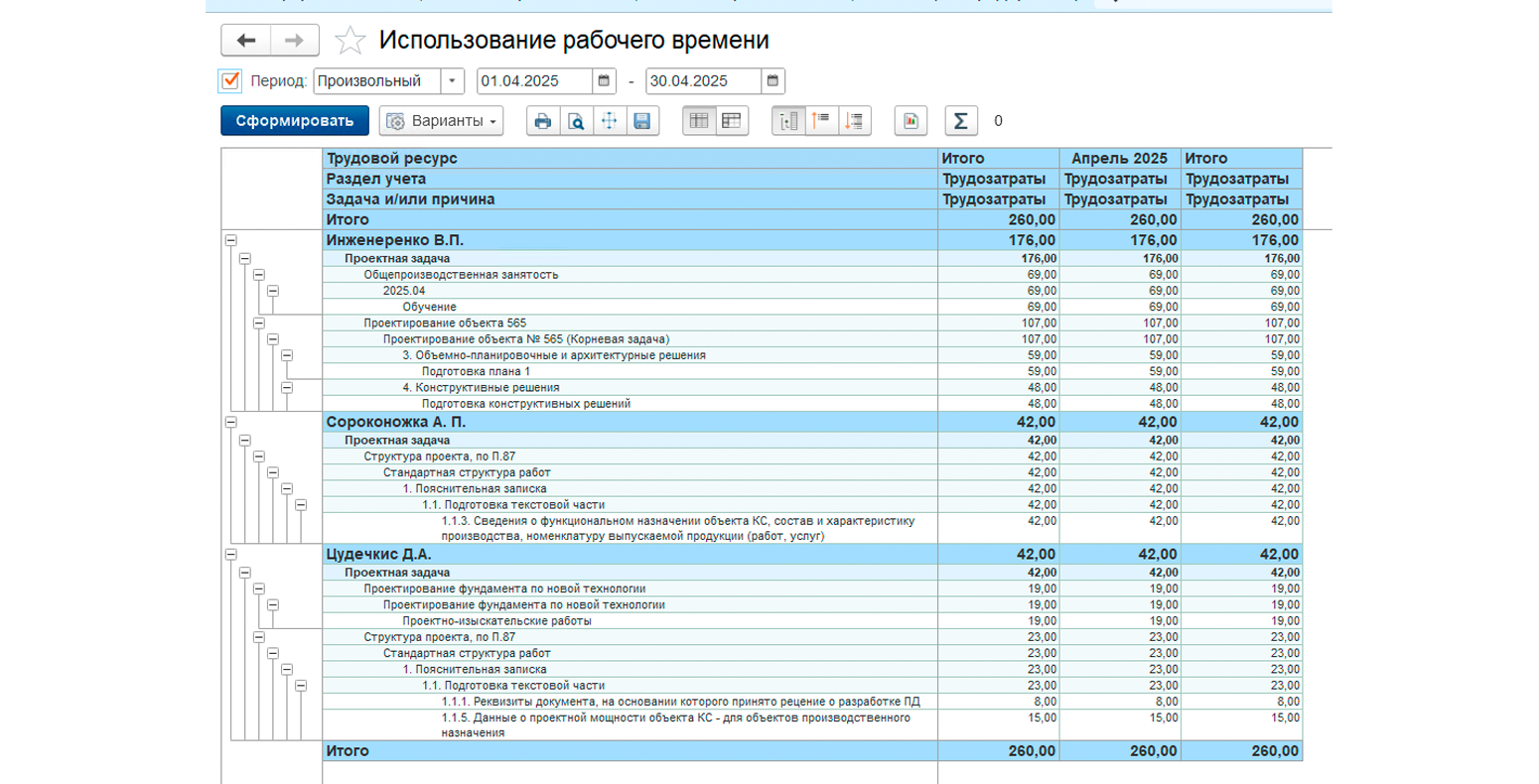The height and width of the screenshot is (784, 1539).
Task: Collapse Проектная задача under Цудечкис Д.А.
Action: [x=244, y=573]
